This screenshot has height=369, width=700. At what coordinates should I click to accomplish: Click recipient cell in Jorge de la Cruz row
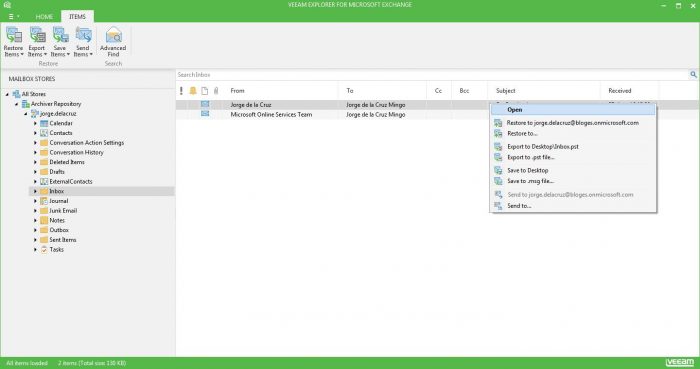point(376,105)
